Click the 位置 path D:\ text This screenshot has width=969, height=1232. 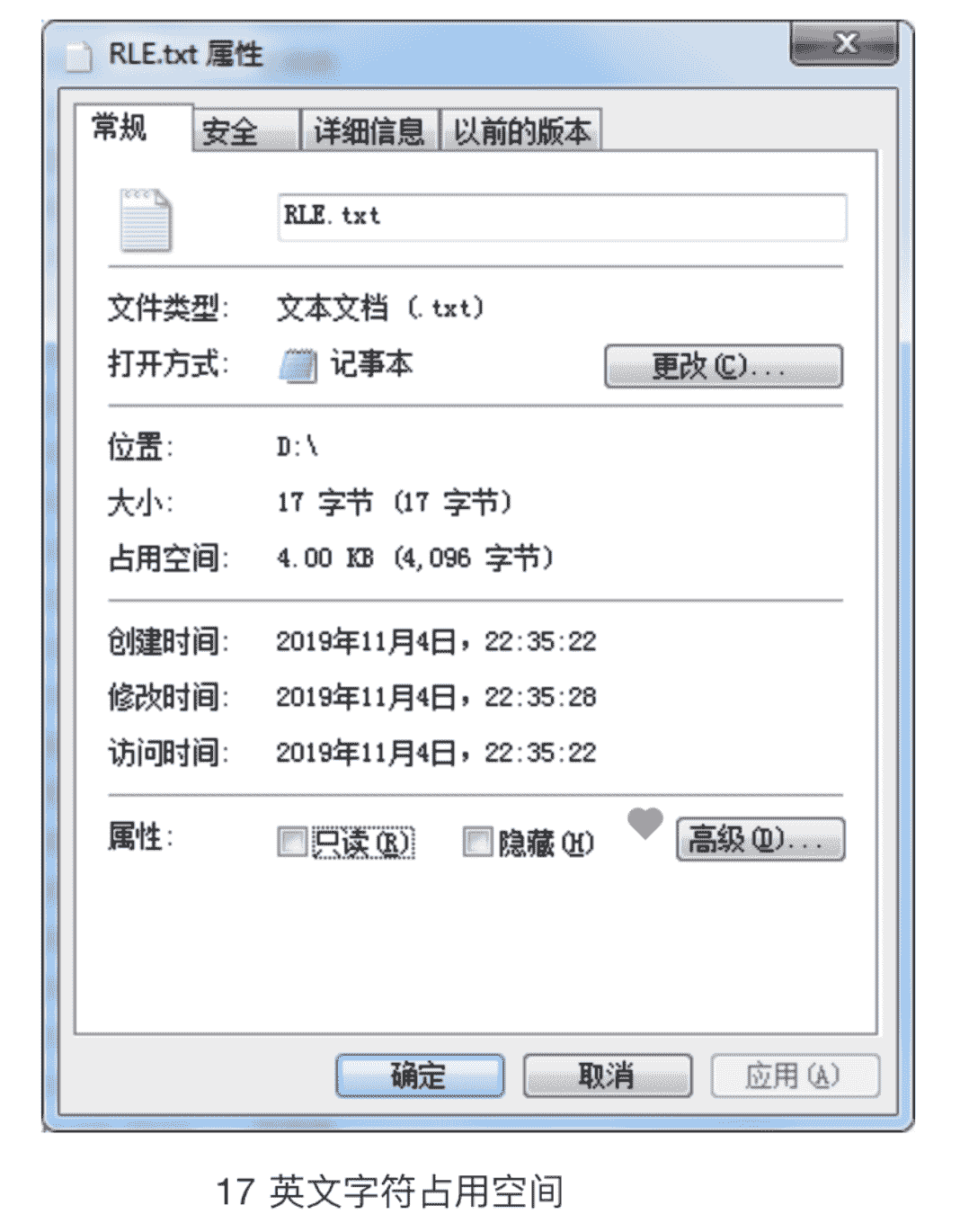[298, 446]
